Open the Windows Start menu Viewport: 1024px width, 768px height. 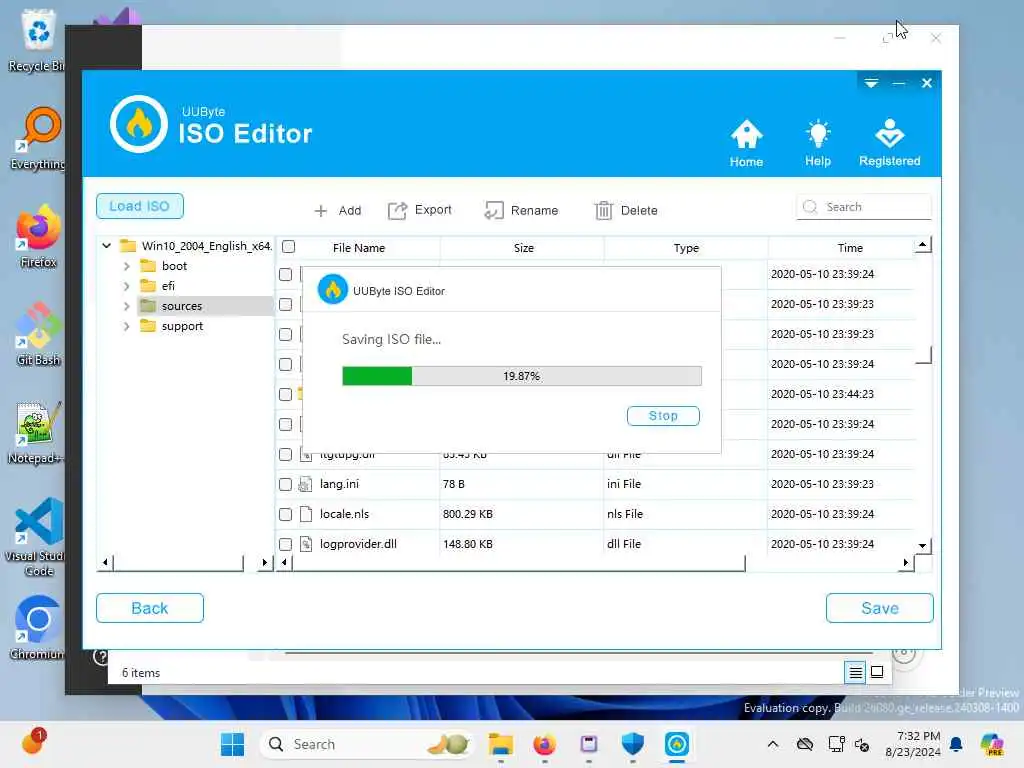point(232,744)
